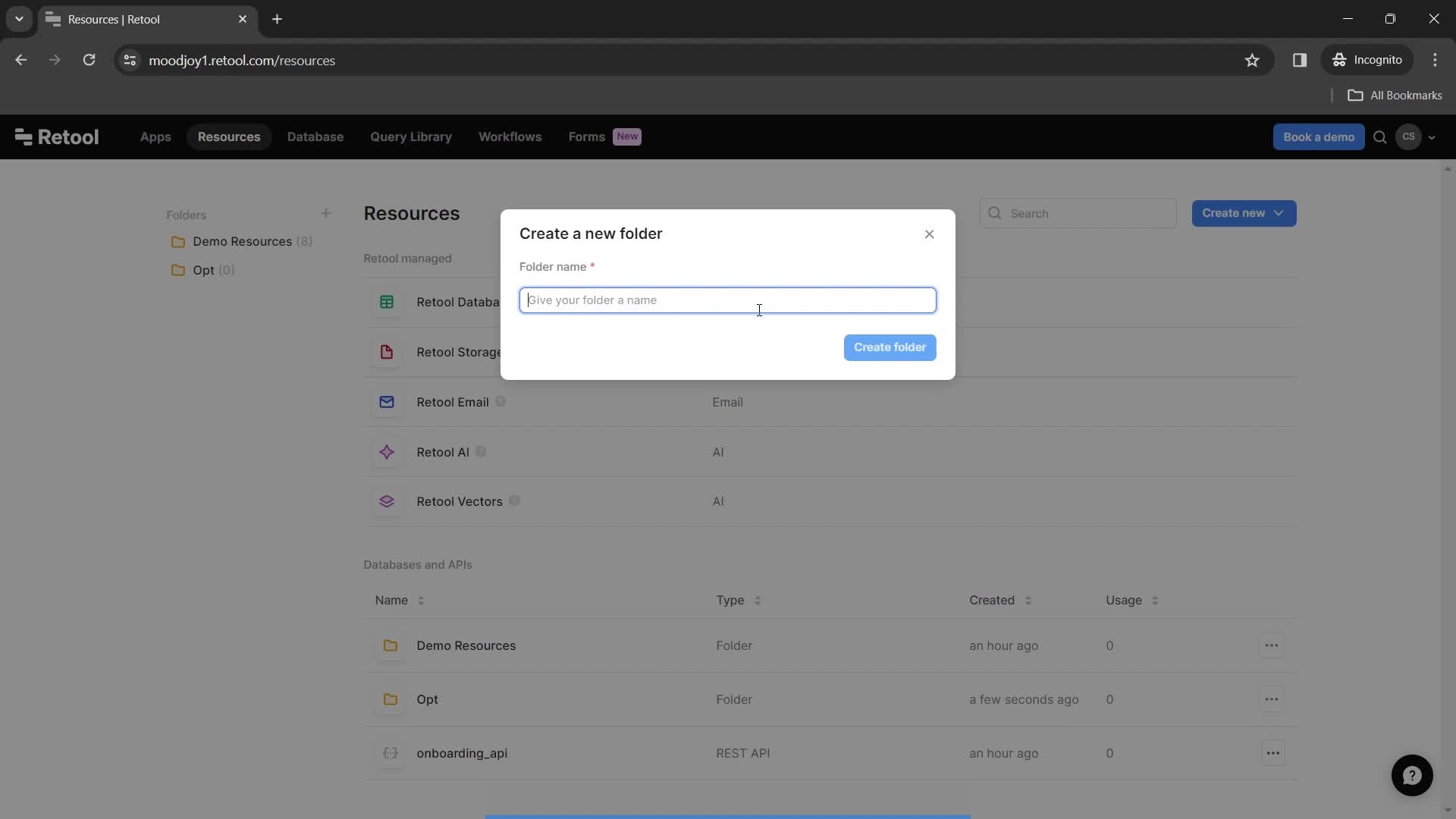This screenshot has height=819, width=1456.
Task: Click the folder name input field
Action: [x=727, y=299]
